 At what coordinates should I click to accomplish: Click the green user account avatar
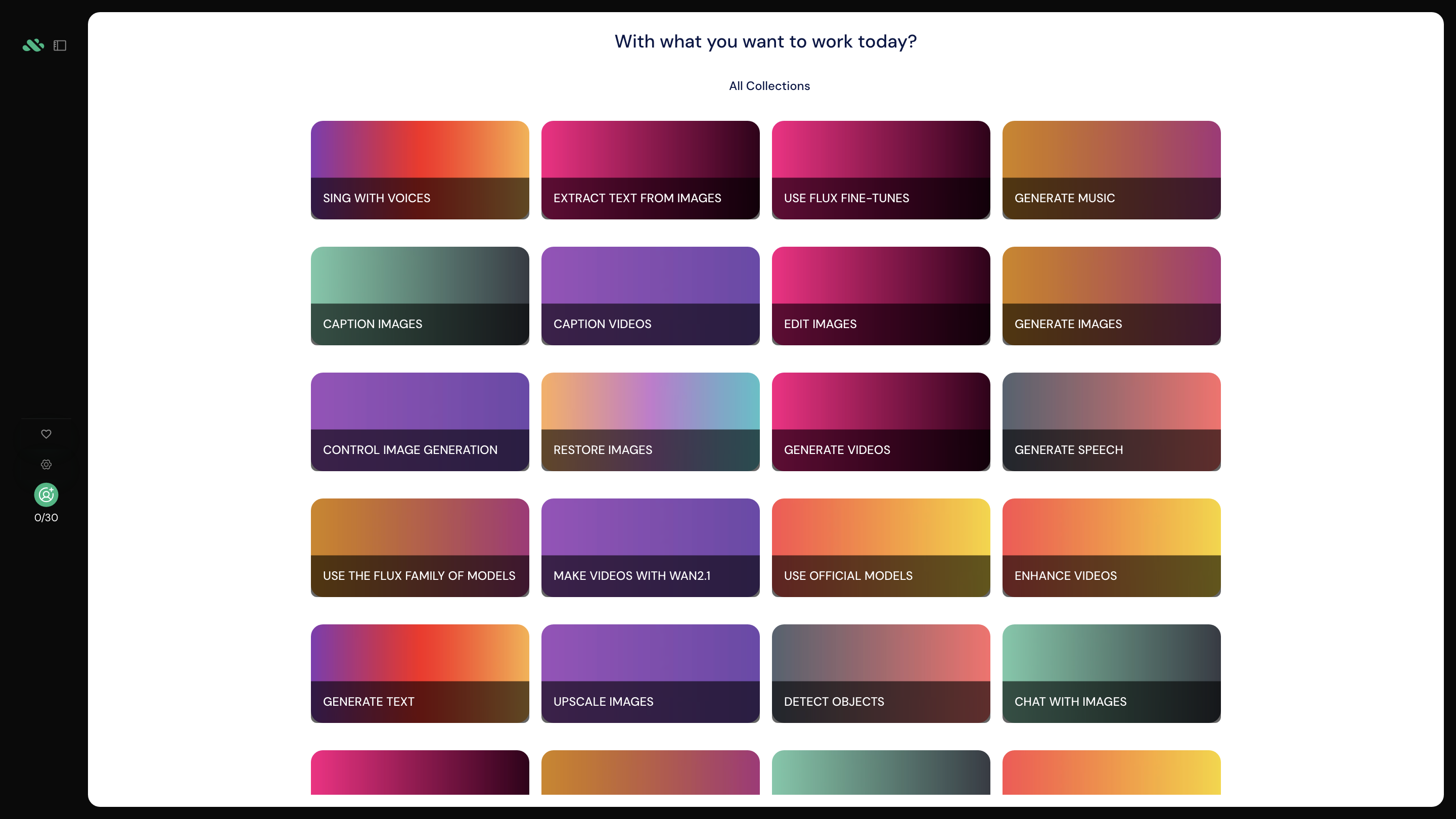pos(47,494)
